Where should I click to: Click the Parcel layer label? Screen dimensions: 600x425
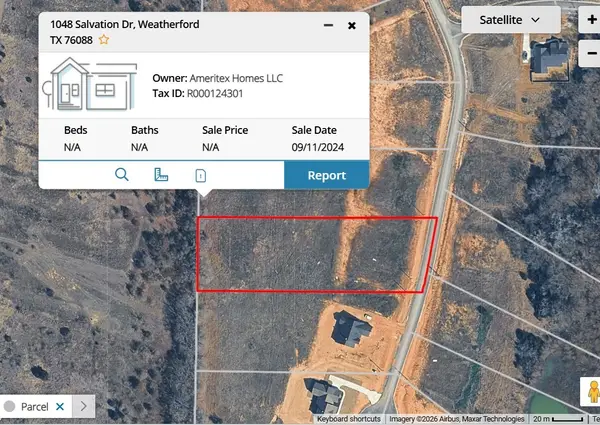[34, 407]
